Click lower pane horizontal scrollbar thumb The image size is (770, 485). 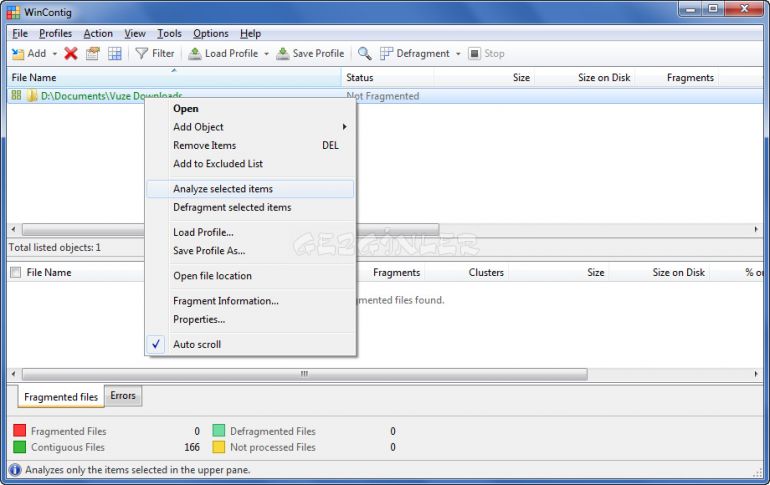[304, 374]
